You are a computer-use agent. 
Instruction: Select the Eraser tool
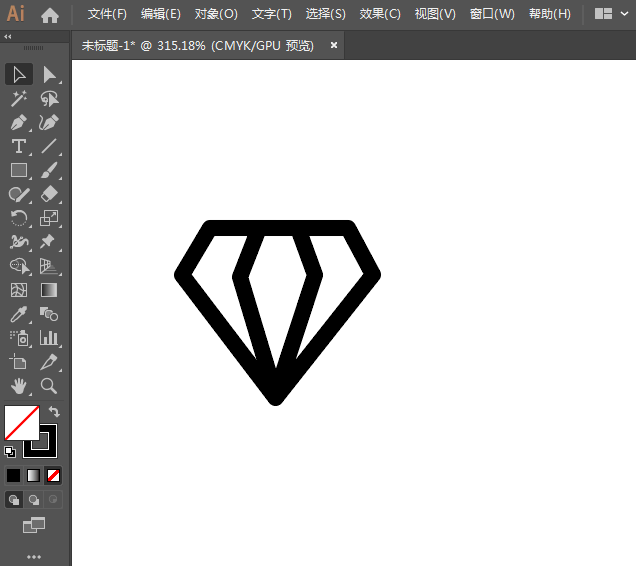point(49,195)
